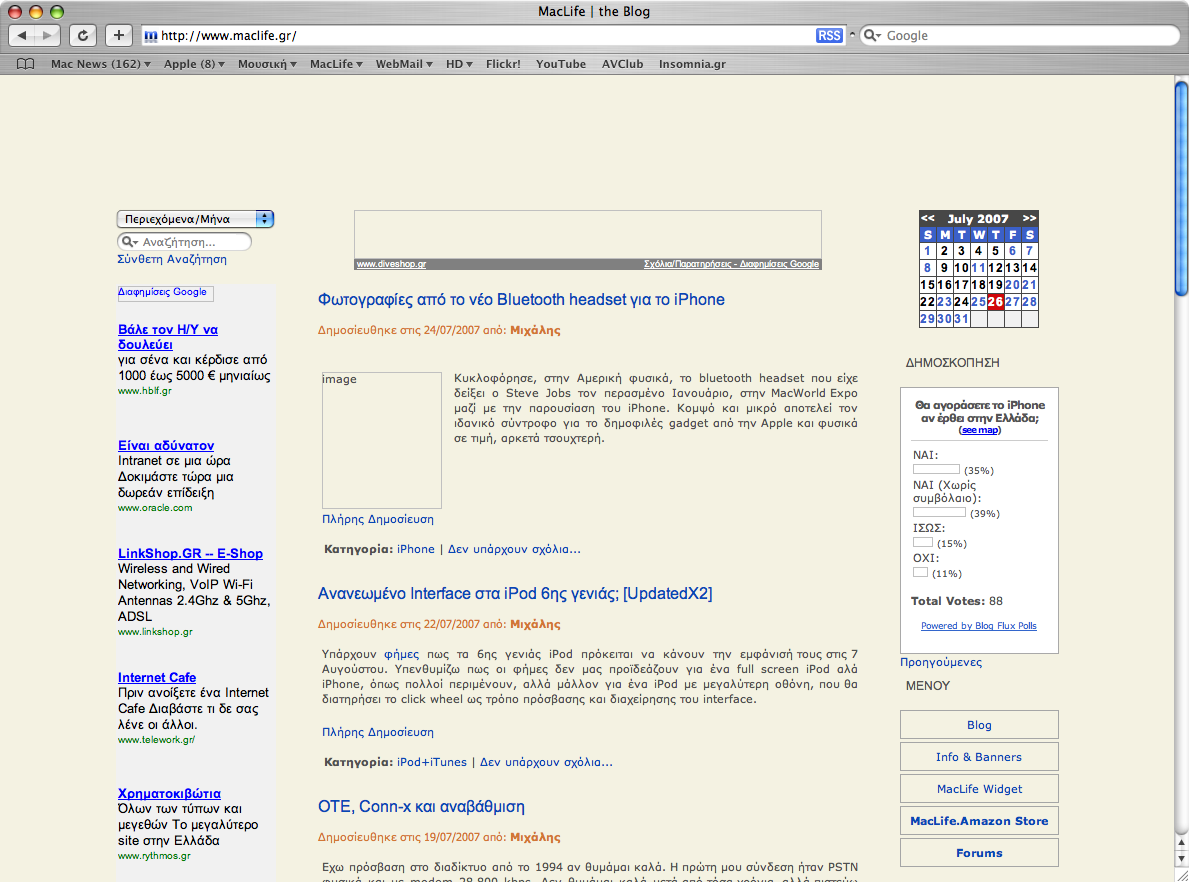Open the YouTube bookmark

pos(561,64)
